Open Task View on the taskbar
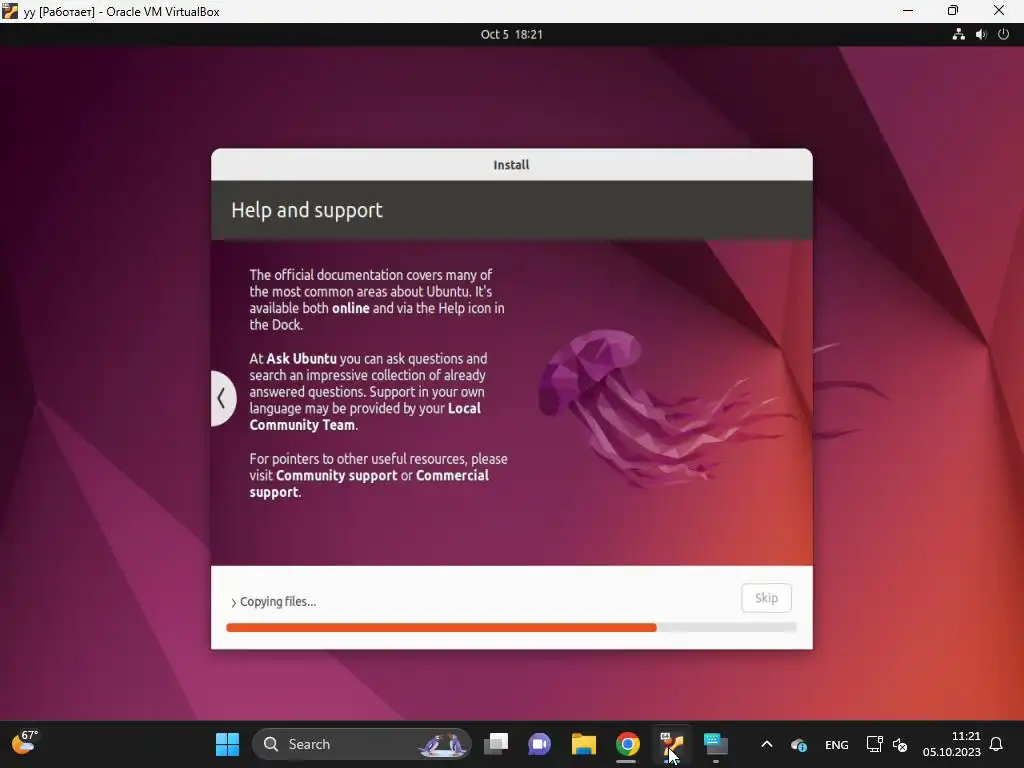This screenshot has width=1024, height=768. [496, 744]
